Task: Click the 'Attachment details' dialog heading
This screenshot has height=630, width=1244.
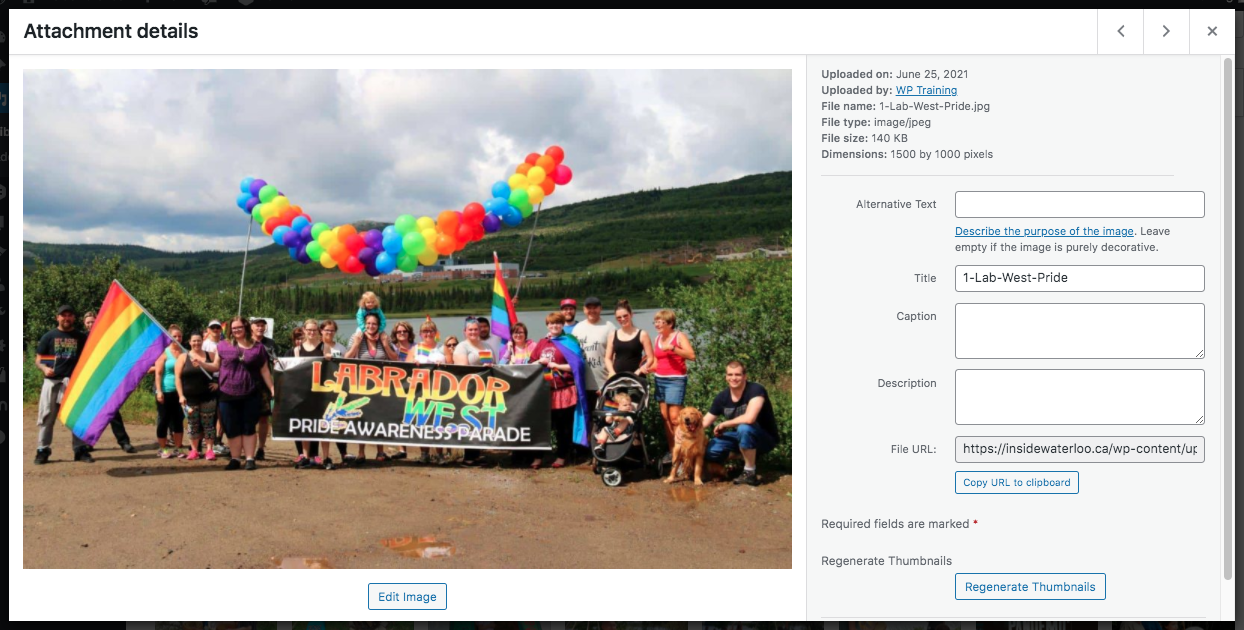Action: (111, 31)
